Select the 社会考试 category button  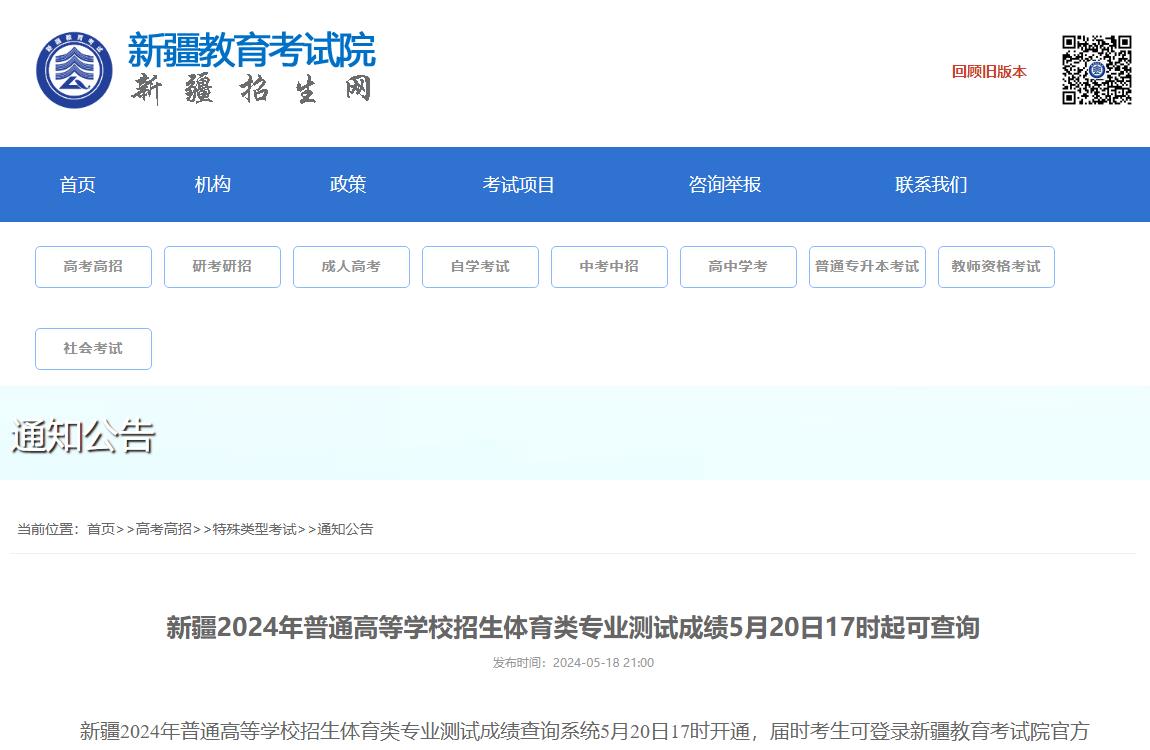tap(93, 348)
